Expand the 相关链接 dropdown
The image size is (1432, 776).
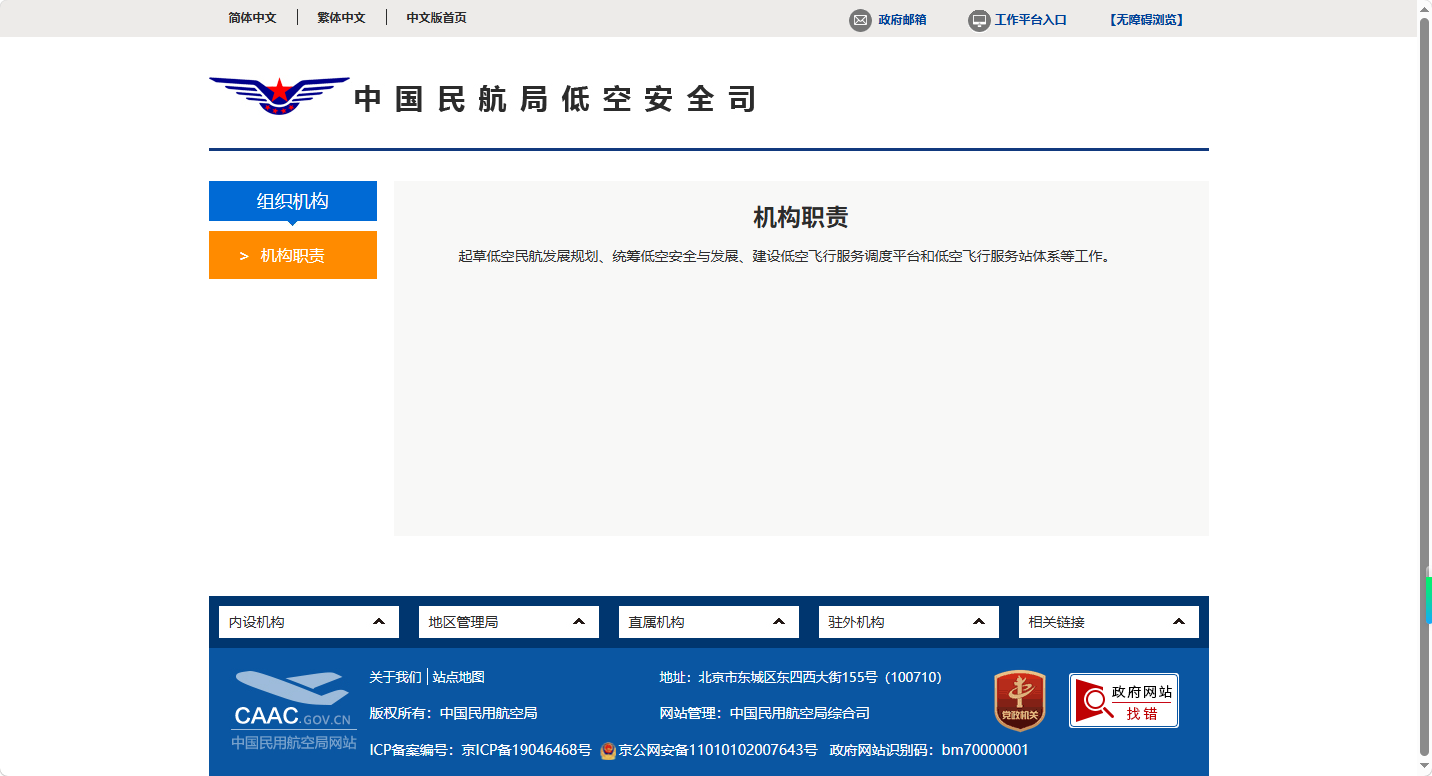[1109, 622]
